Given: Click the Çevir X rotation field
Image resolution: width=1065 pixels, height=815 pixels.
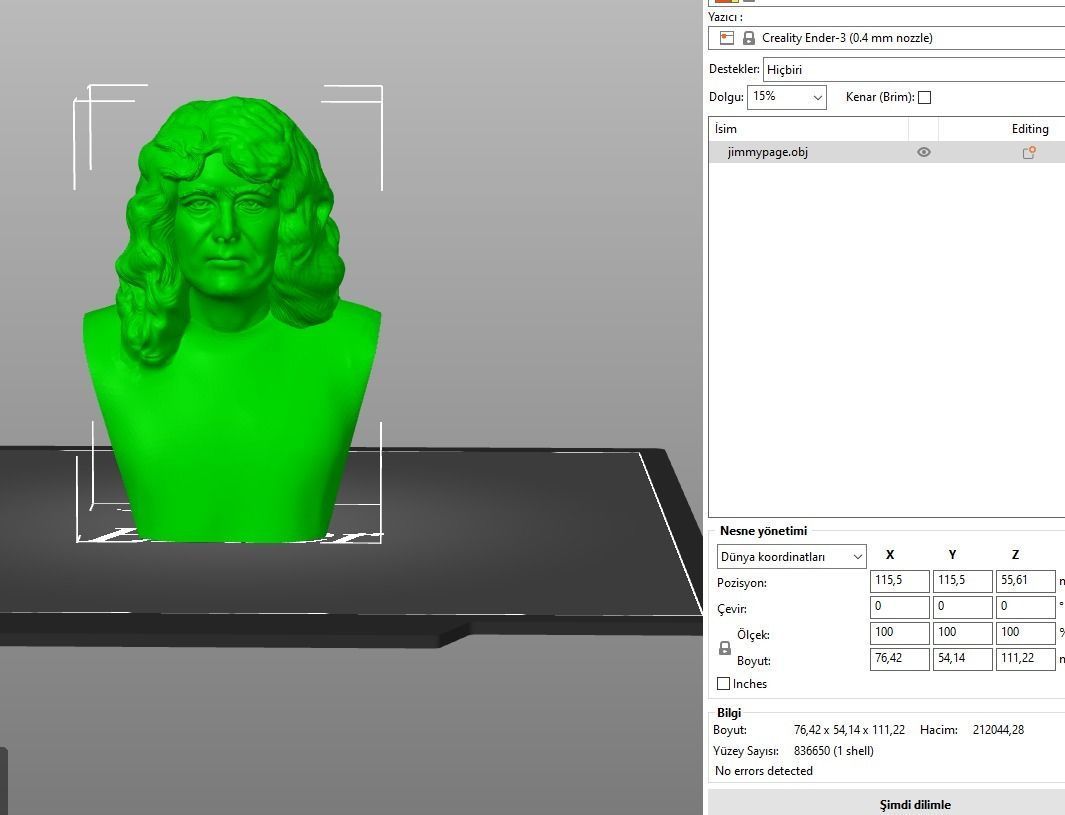Looking at the screenshot, I should click(x=899, y=606).
